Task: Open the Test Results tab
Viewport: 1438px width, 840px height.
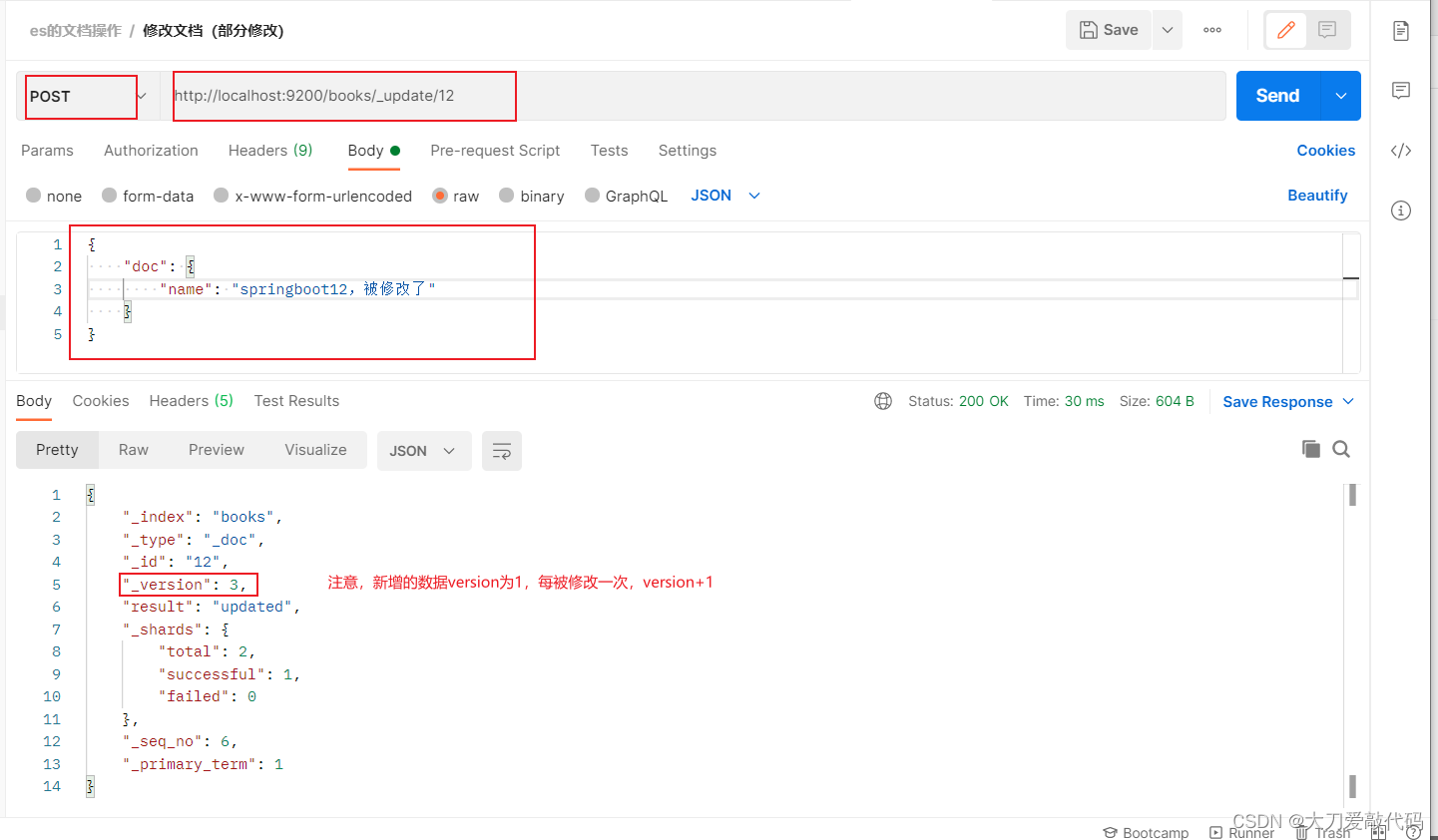Action: [296, 401]
